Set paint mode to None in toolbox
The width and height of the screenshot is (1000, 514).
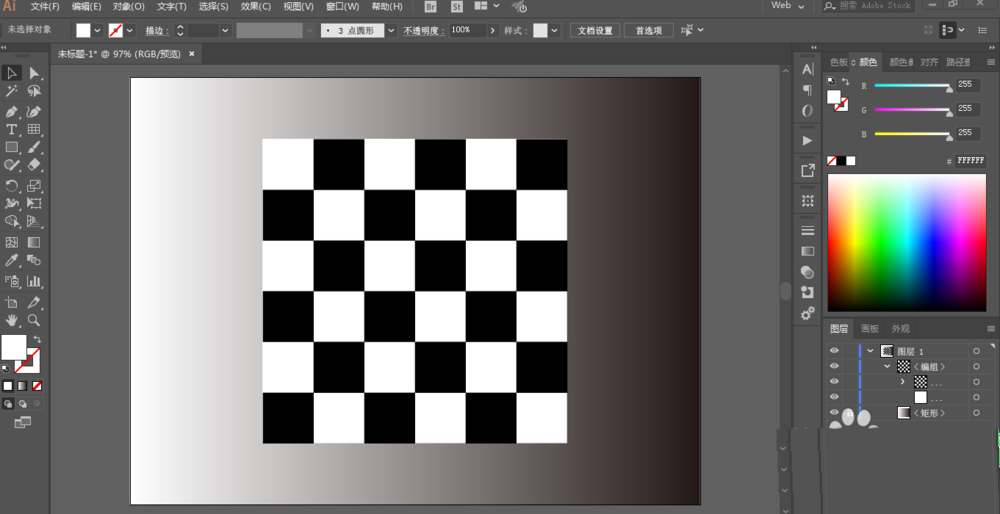pos(37,386)
